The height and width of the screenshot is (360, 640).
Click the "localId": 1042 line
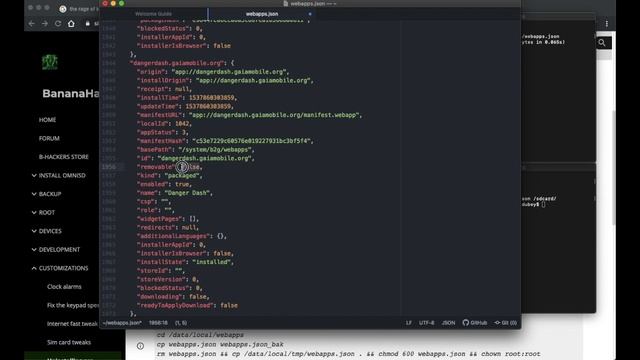[164, 124]
